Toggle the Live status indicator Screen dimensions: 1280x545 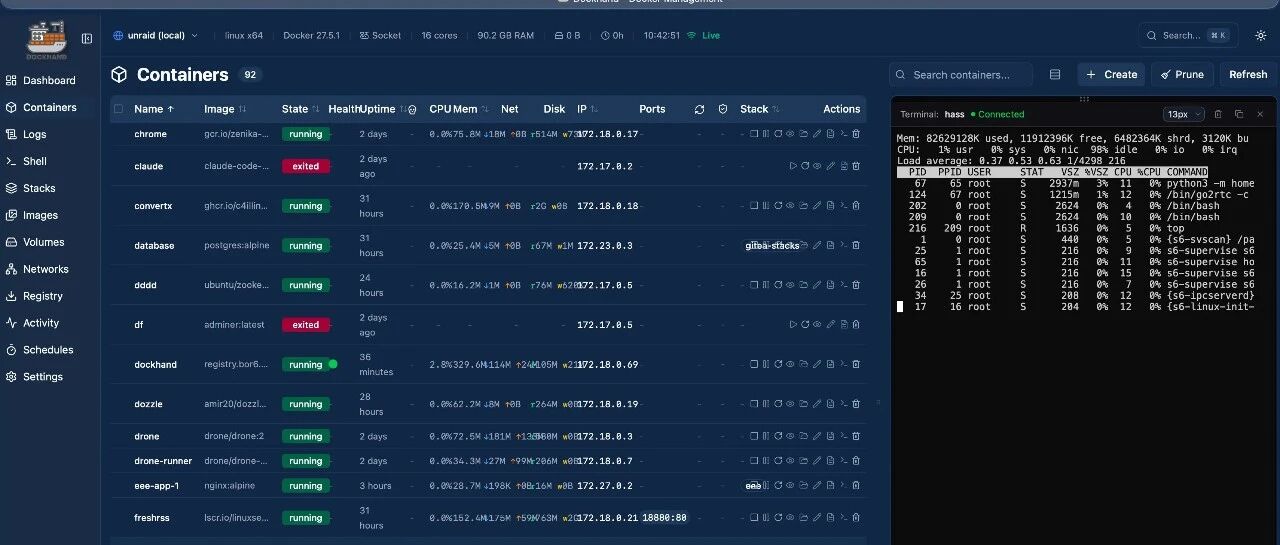point(704,35)
